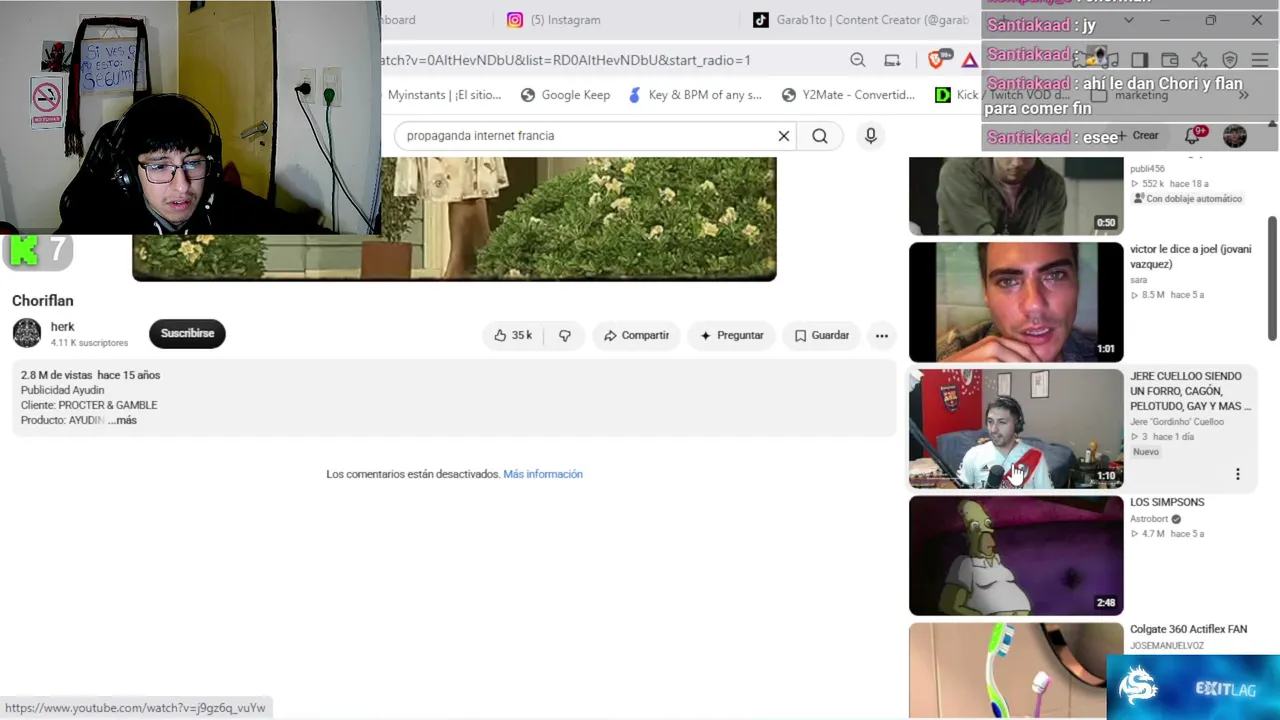Screen dimensions: 1280x720
Task: Click the Colgate 360 Actiflex FAN title
Action: pyautogui.click(x=1188, y=629)
